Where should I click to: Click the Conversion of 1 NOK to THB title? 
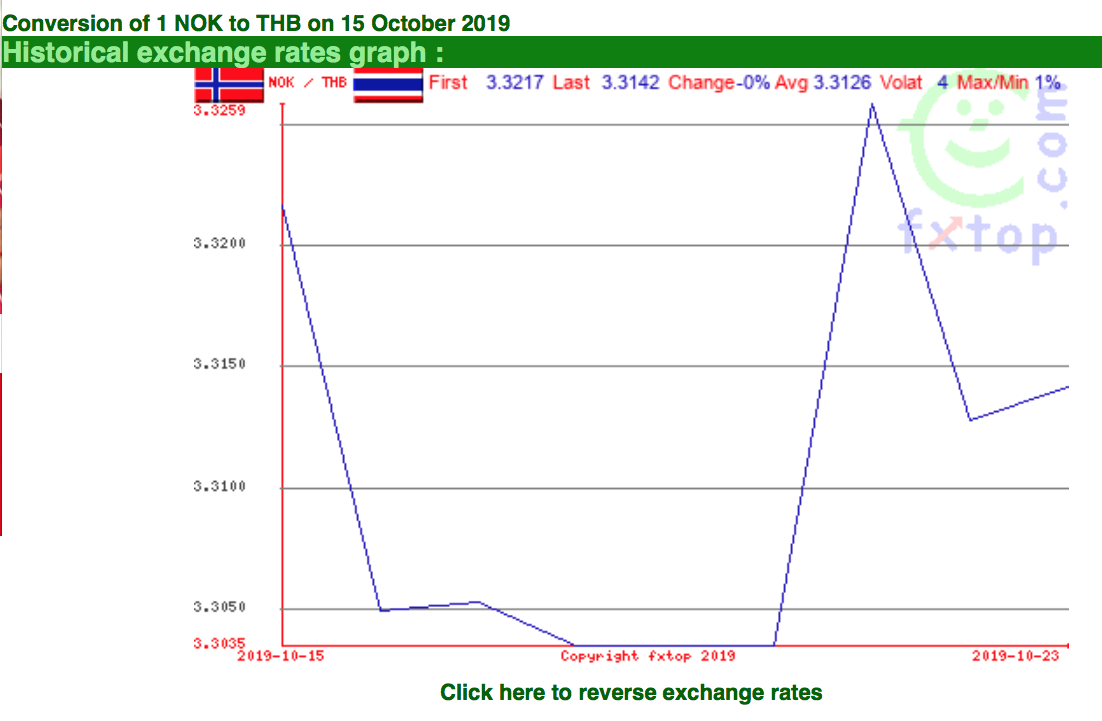click(x=257, y=23)
